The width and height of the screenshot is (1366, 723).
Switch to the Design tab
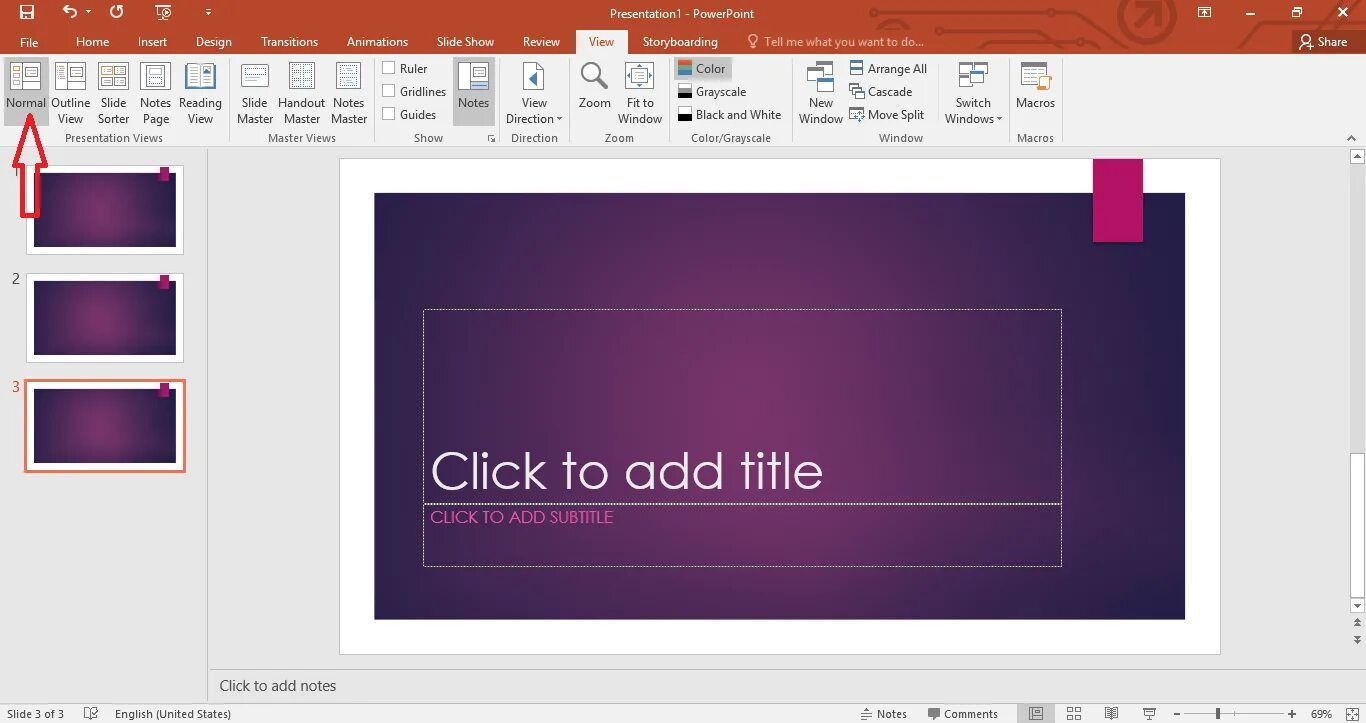[x=213, y=42]
